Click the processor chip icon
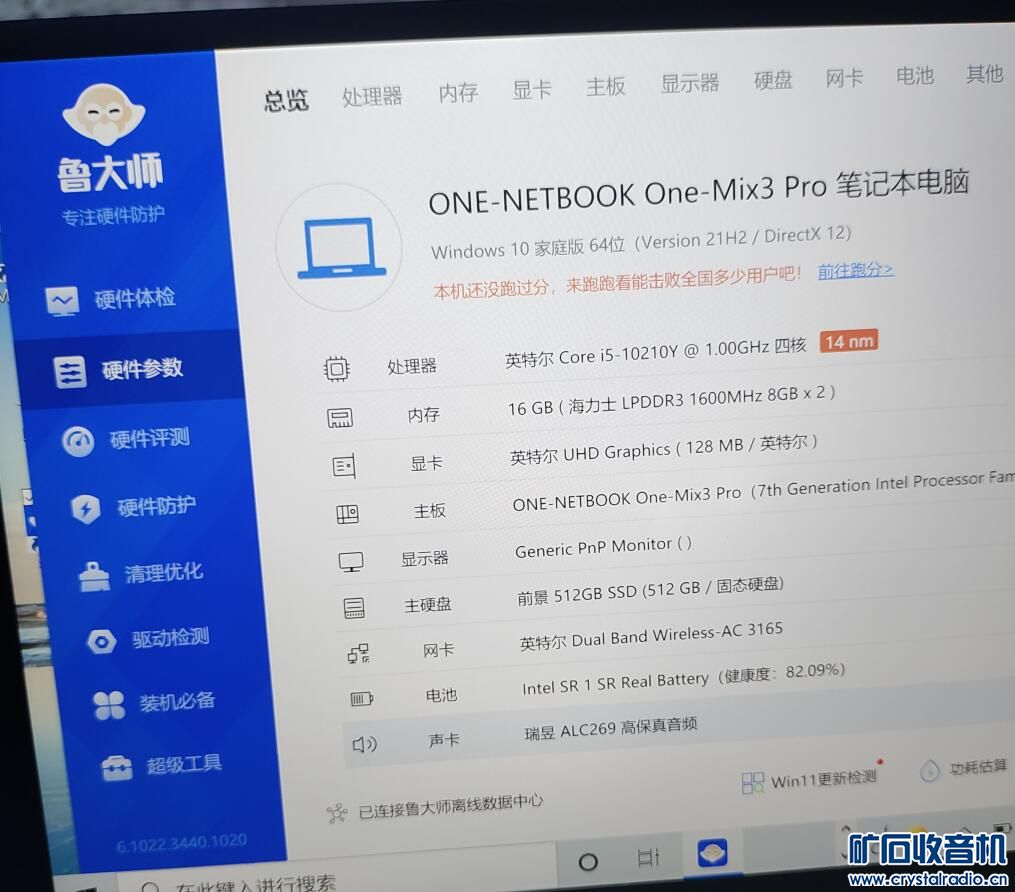 [x=336, y=369]
